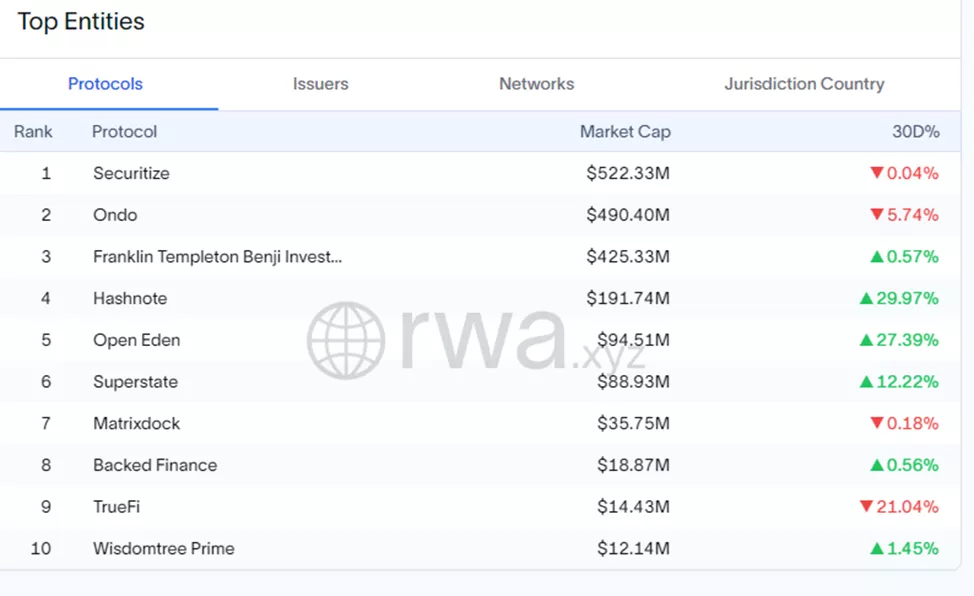Click the red down arrow beside TrueFi's 21.04%

(866, 507)
